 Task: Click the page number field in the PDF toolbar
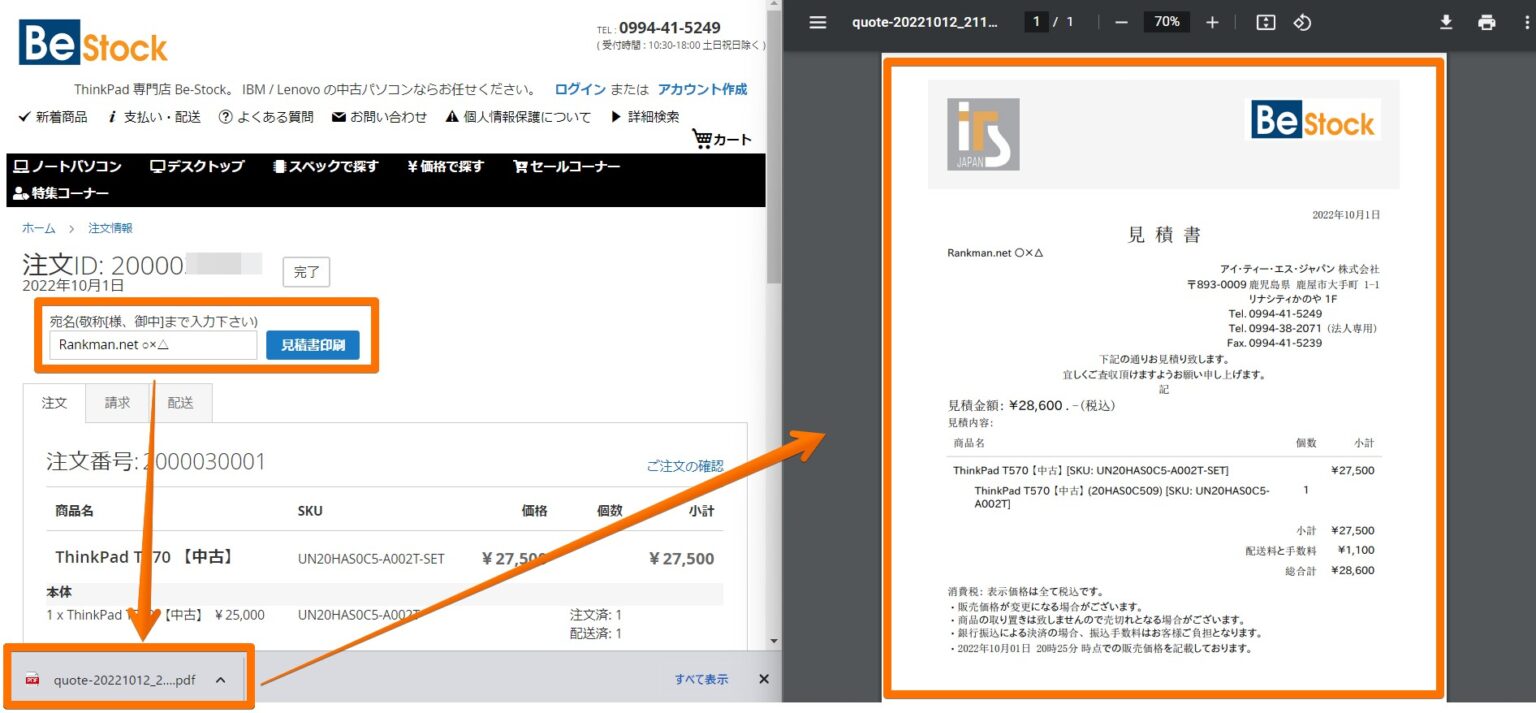[1036, 22]
